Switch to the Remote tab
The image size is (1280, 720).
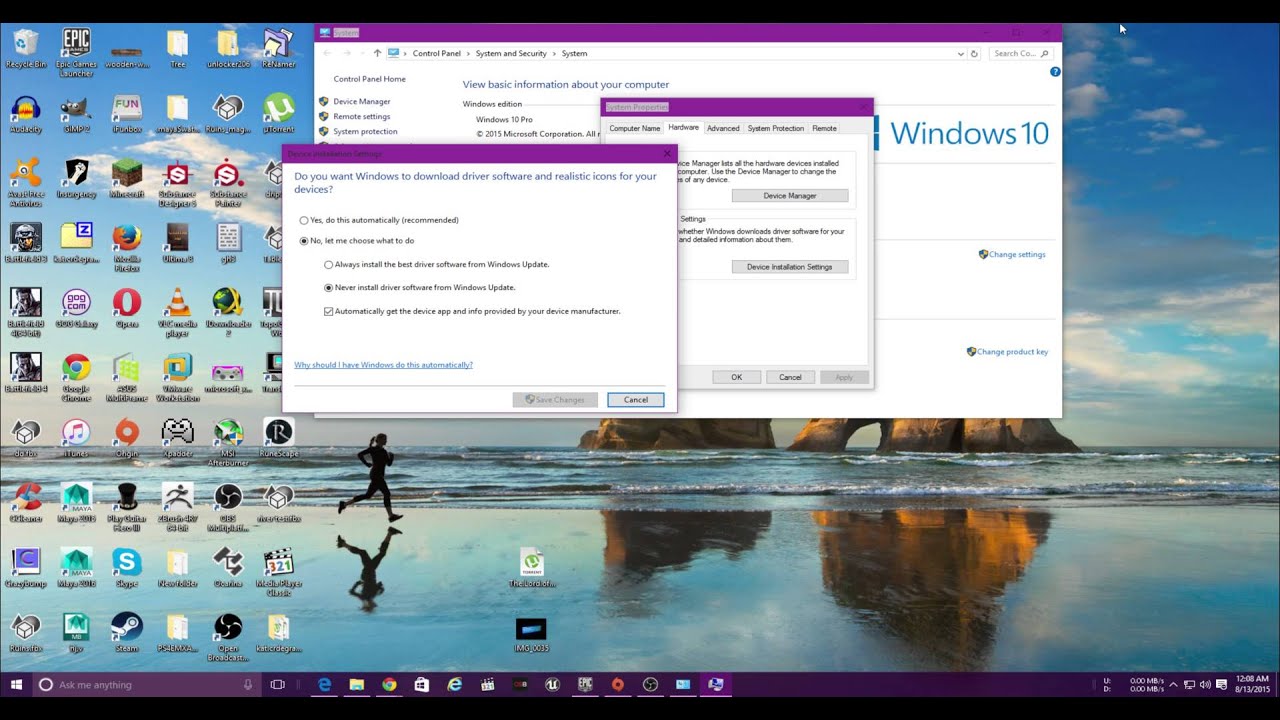[x=825, y=128]
